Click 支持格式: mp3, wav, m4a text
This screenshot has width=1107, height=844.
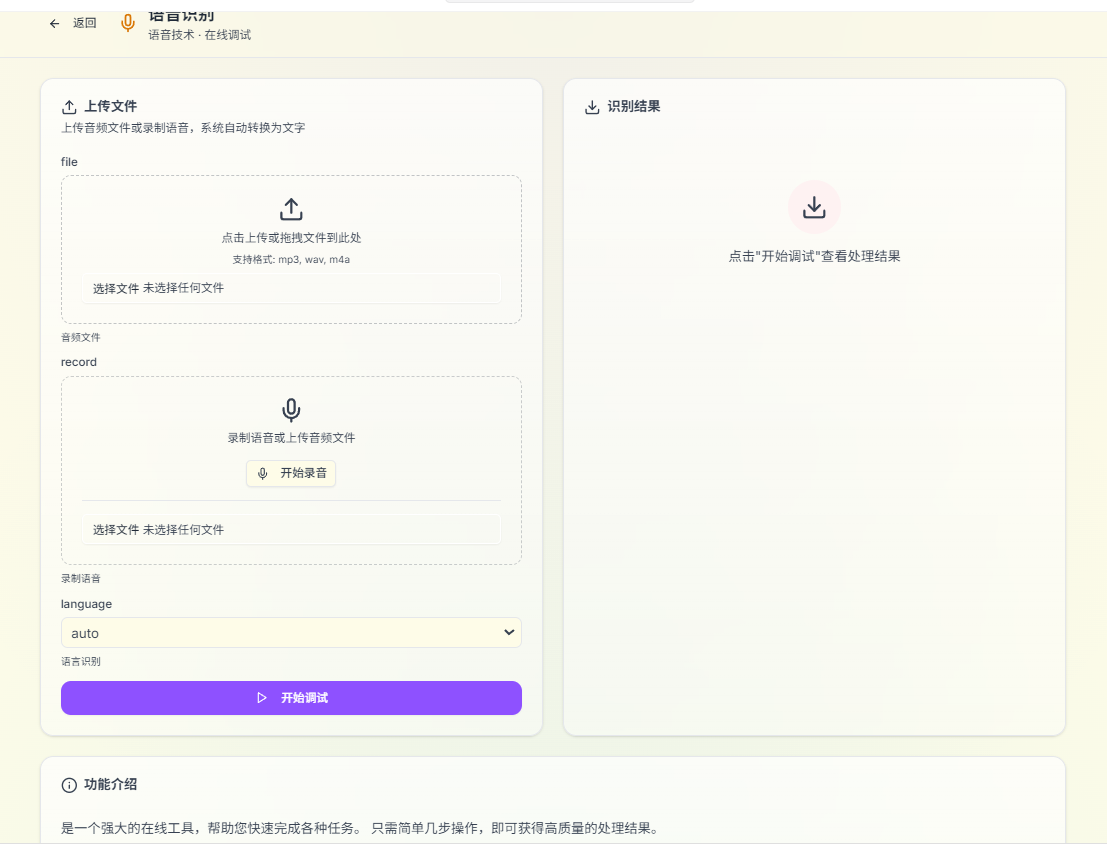291,260
